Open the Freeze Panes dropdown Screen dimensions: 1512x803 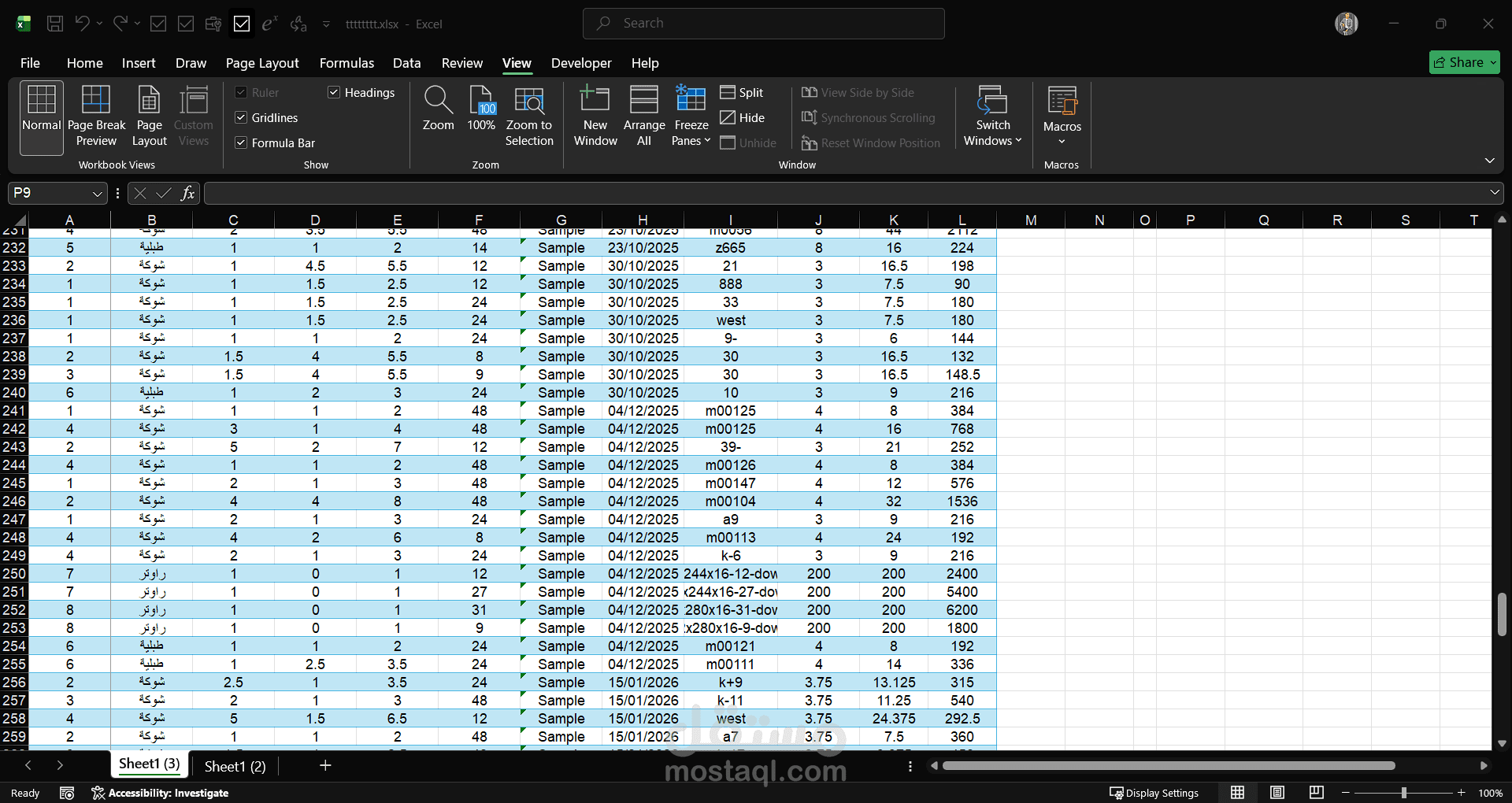pos(691,141)
